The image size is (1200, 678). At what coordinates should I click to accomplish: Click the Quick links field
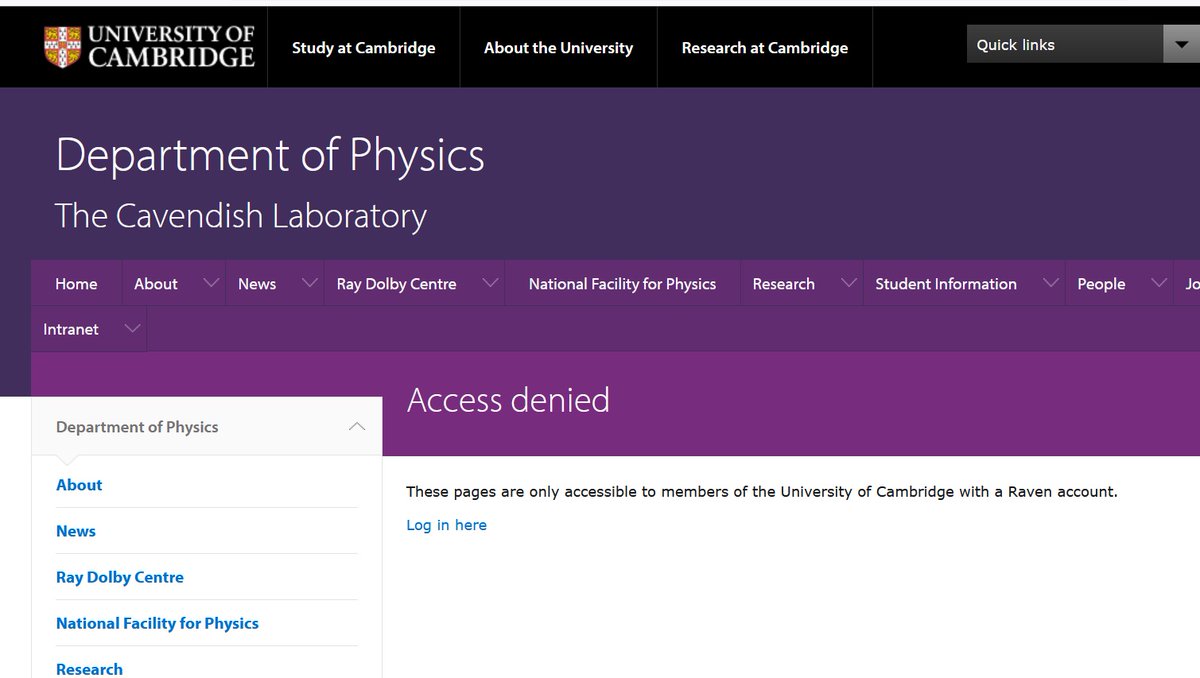pyautogui.click(x=1064, y=44)
